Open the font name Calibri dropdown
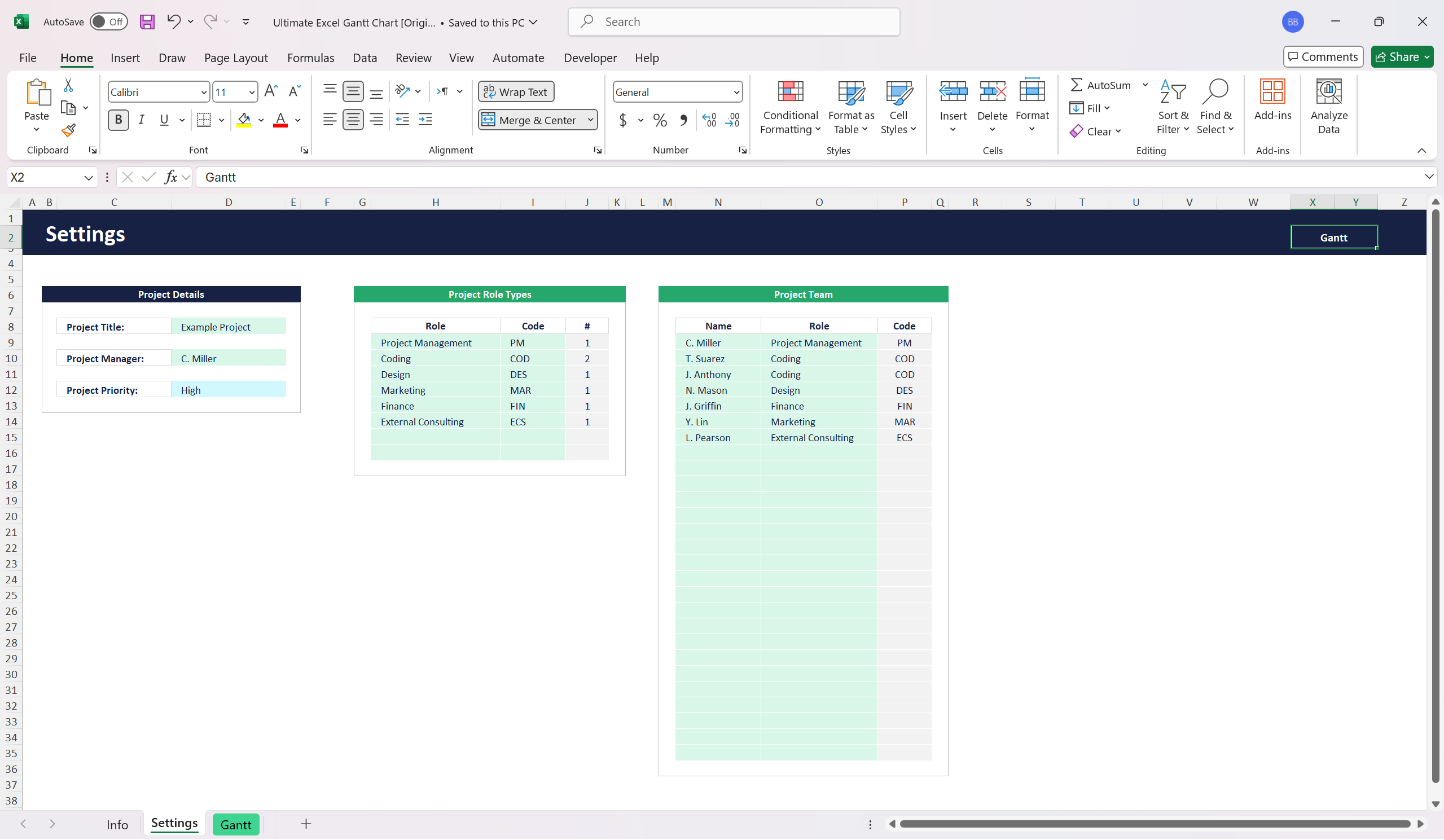The width and height of the screenshot is (1444, 840). pyautogui.click(x=203, y=93)
